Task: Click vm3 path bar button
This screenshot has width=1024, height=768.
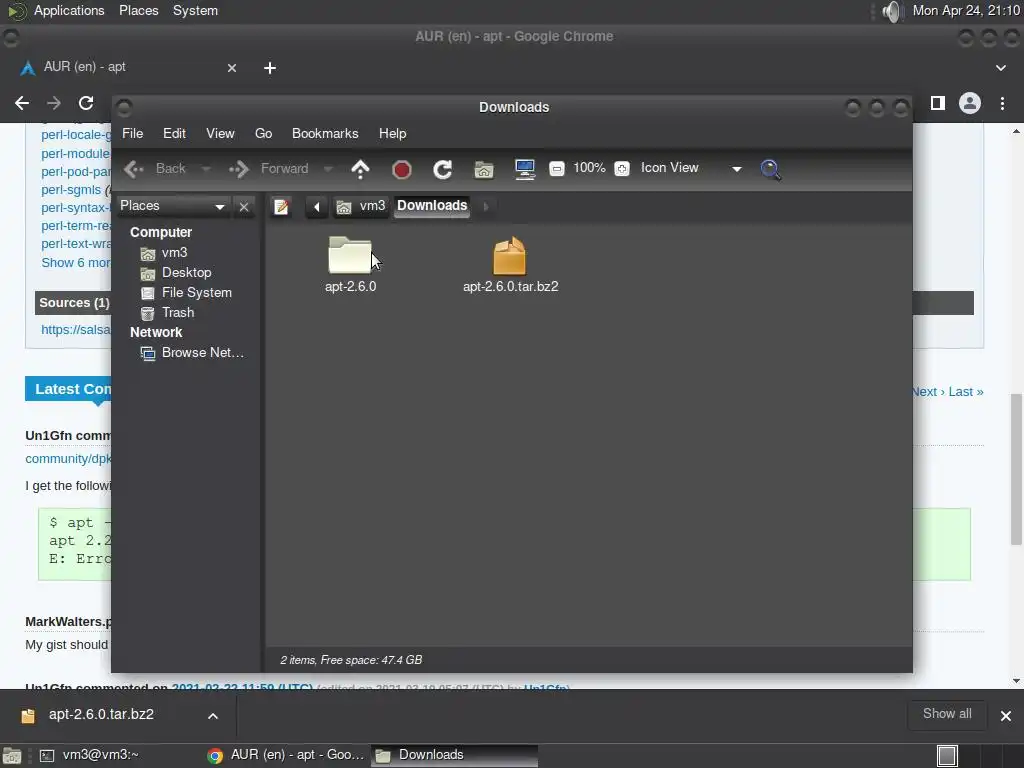Action: (361, 206)
